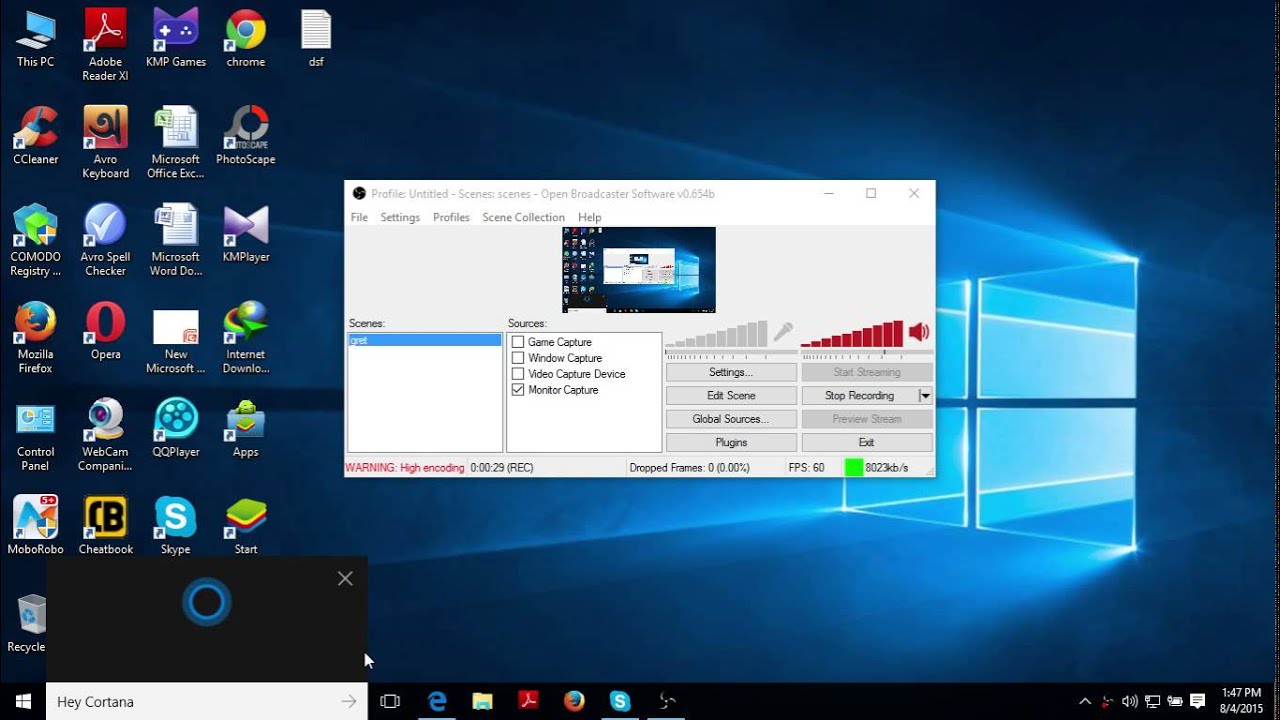
Task: Open the Profiles menu
Action: [451, 217]
